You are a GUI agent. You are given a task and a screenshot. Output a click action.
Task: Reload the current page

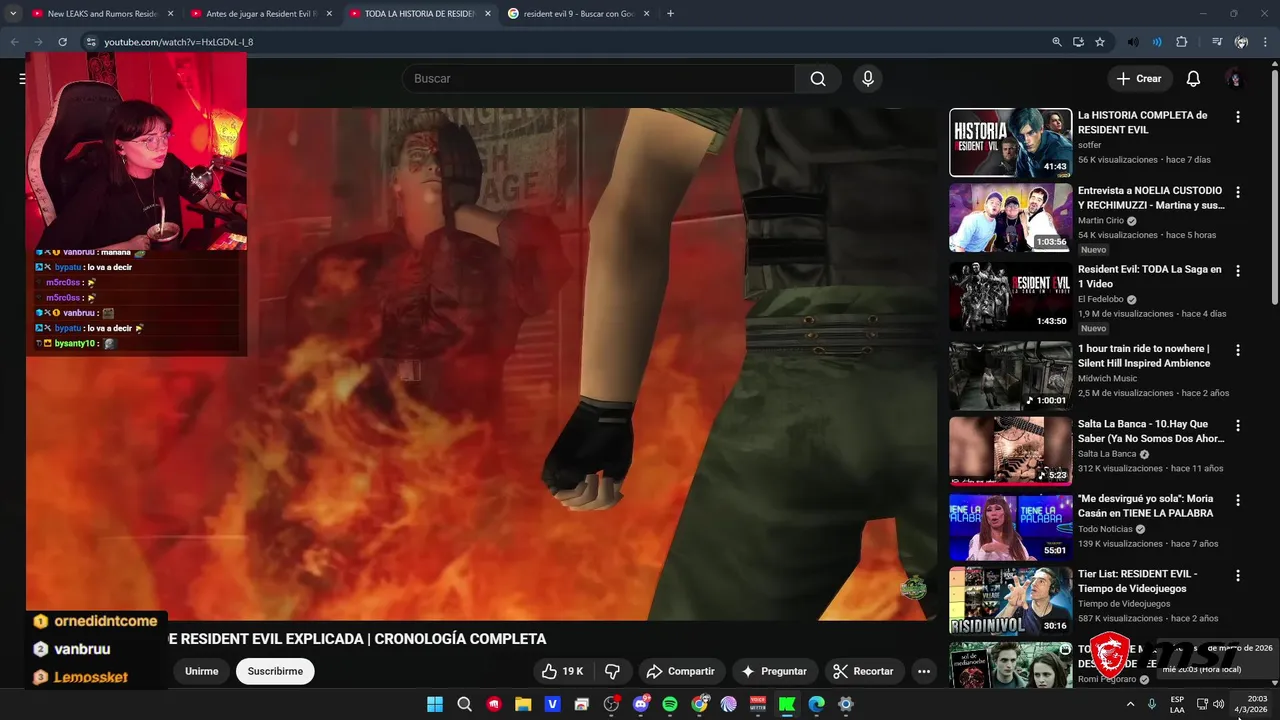(x=62, y=42)
